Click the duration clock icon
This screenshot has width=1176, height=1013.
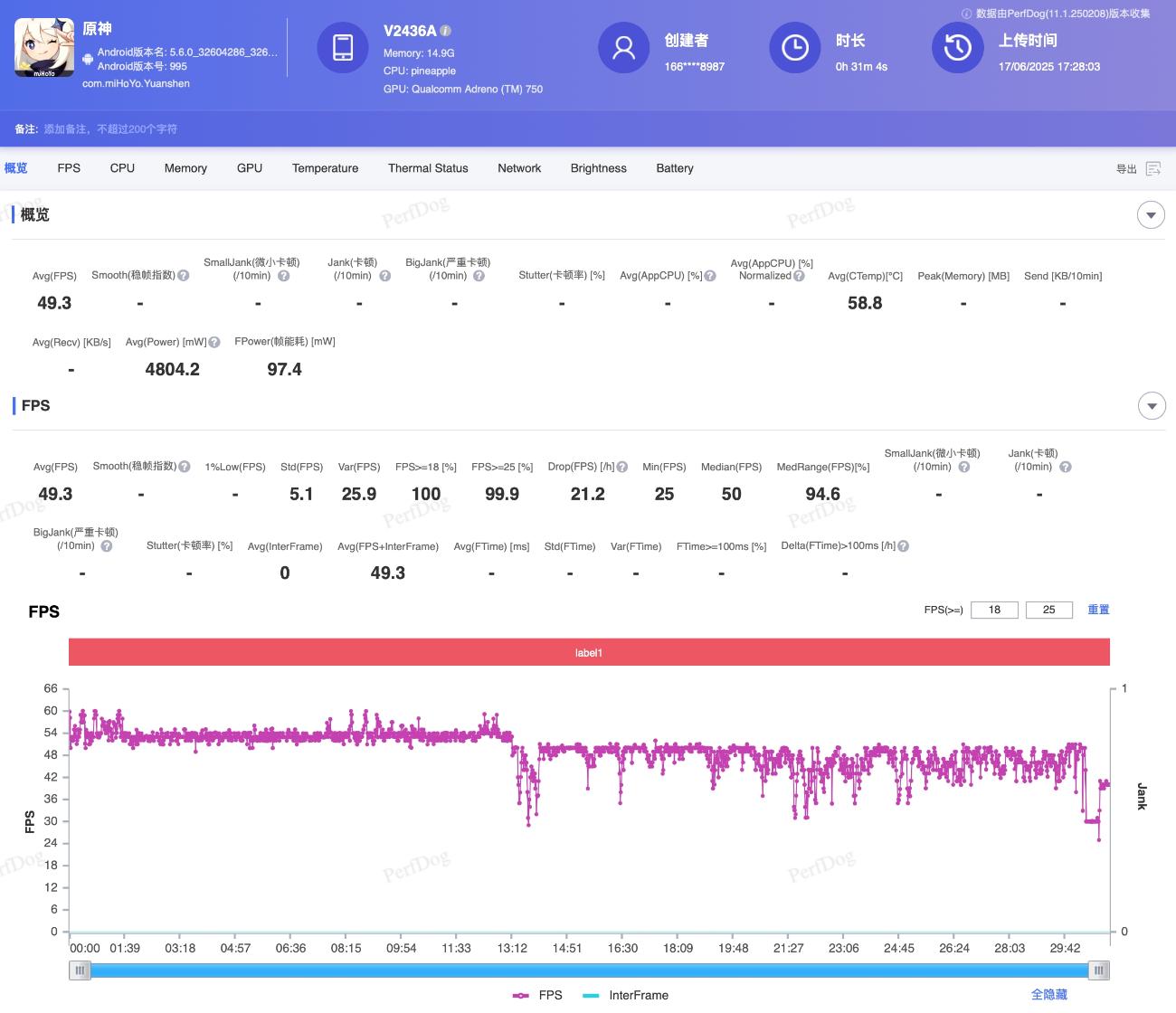click(x=795, y=47)
